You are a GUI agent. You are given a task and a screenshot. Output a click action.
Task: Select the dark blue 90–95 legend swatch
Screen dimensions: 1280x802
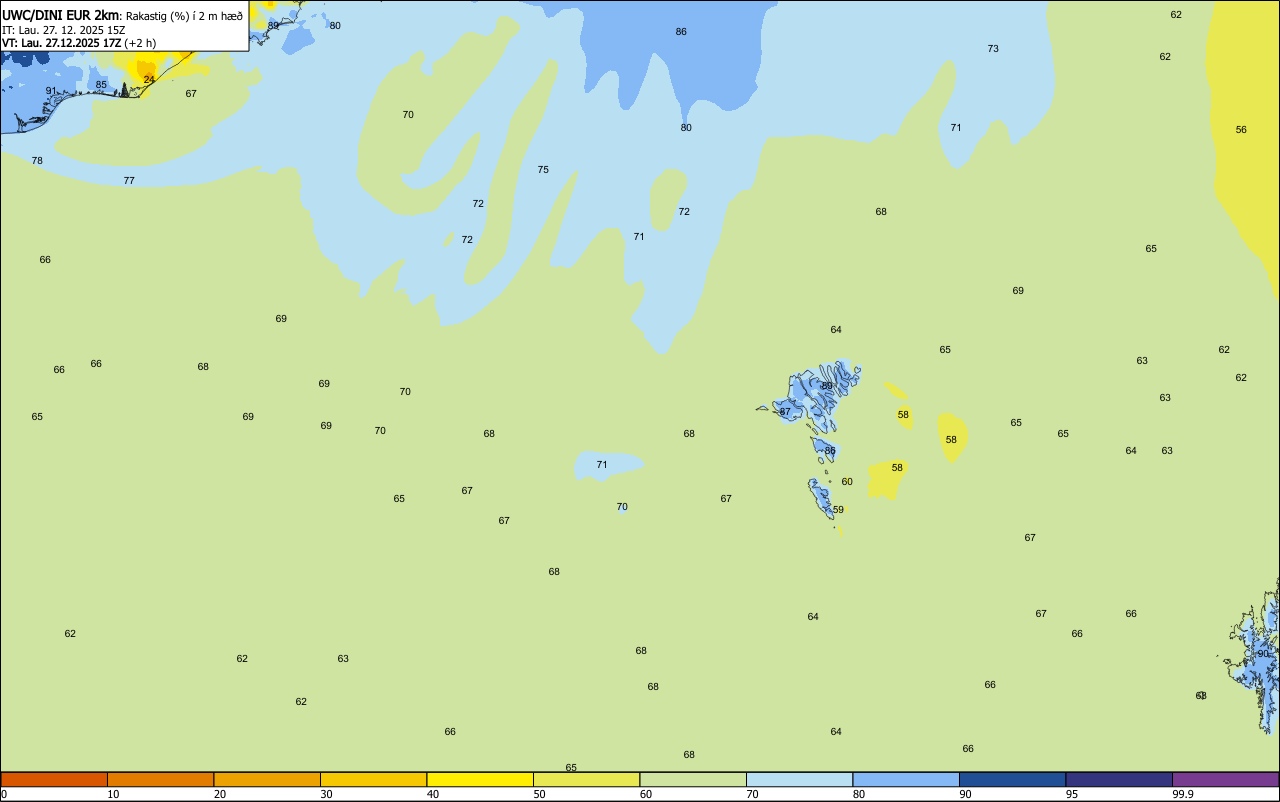coord(1012,779)
